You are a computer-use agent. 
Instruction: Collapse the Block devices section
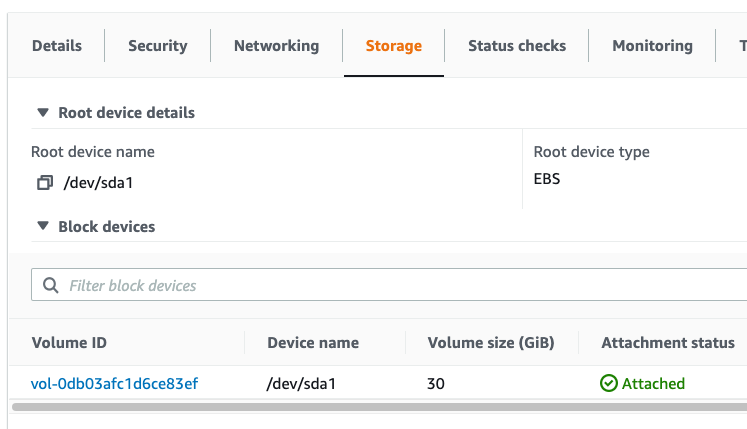tap(42, 227)
